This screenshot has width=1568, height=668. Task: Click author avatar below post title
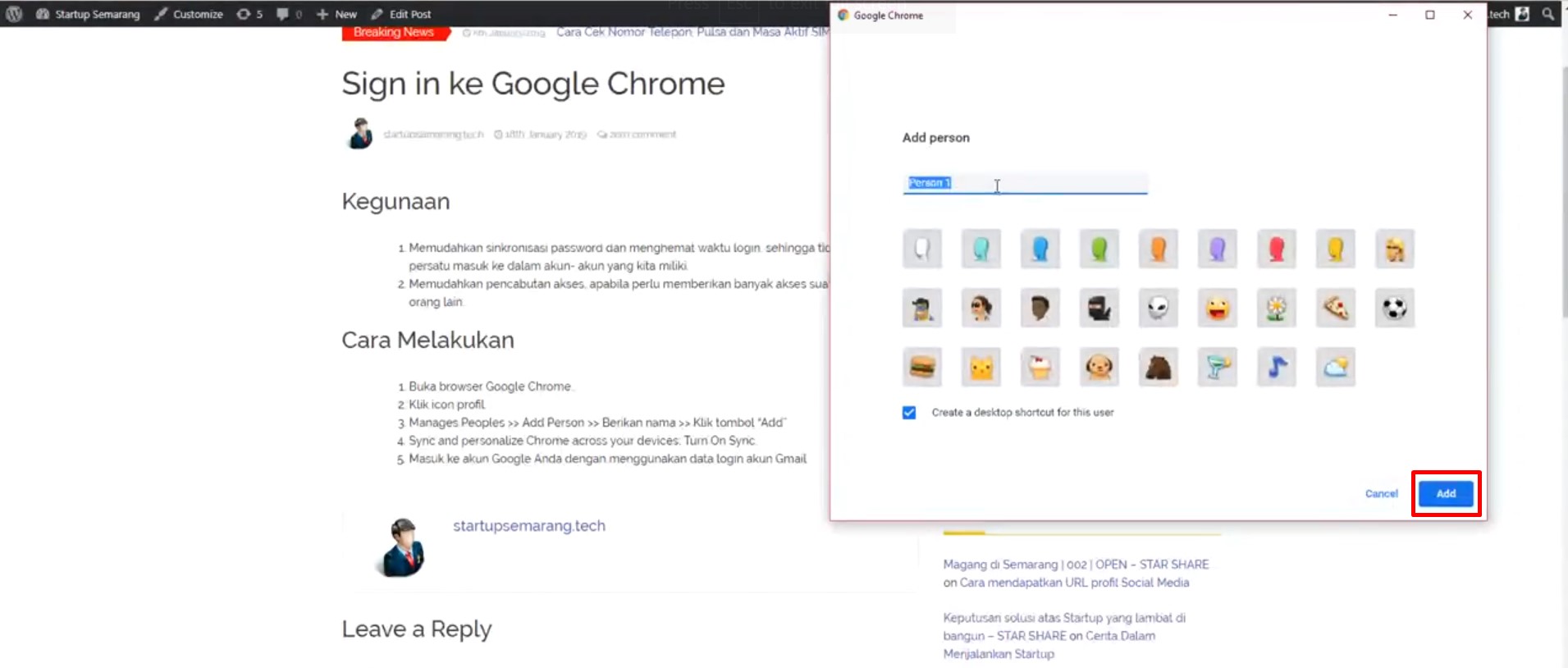point(359,134)
